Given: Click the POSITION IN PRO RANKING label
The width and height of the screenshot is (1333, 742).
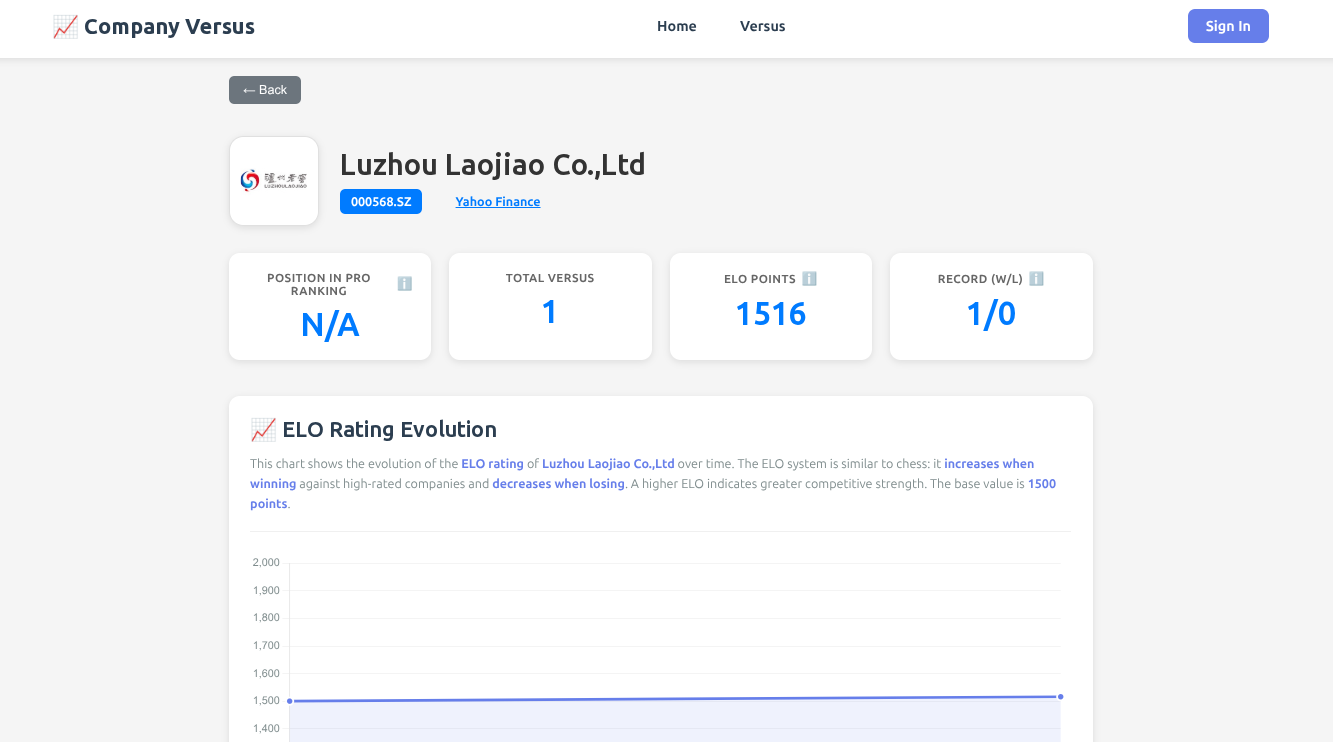Looking at the screenshot, I should (319, 284).
